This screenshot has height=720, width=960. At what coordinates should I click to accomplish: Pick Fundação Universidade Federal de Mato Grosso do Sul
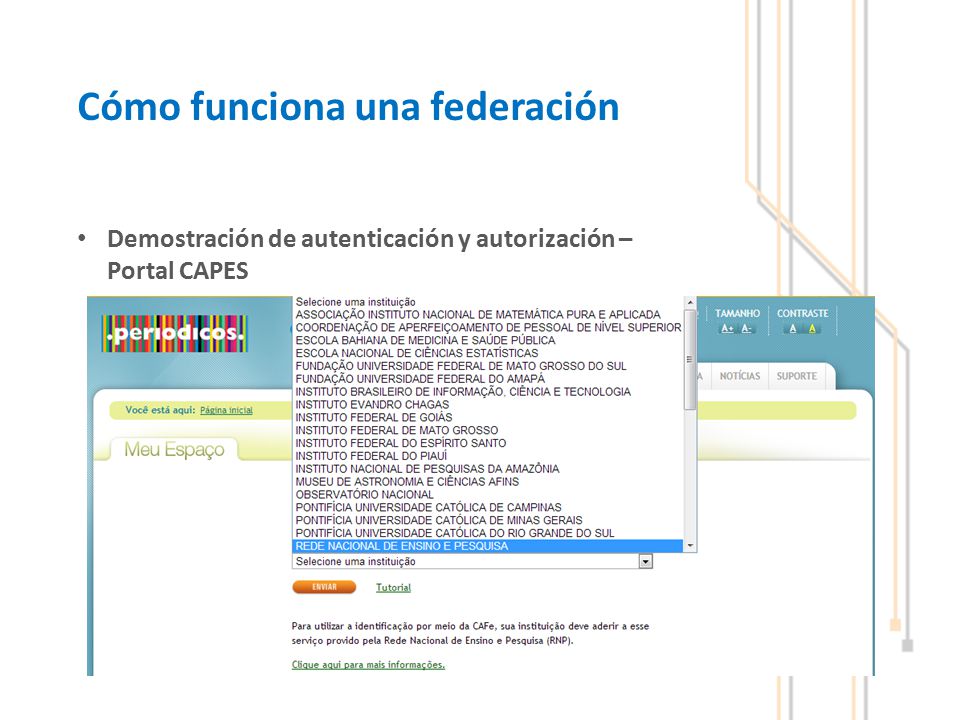[487, 366]
